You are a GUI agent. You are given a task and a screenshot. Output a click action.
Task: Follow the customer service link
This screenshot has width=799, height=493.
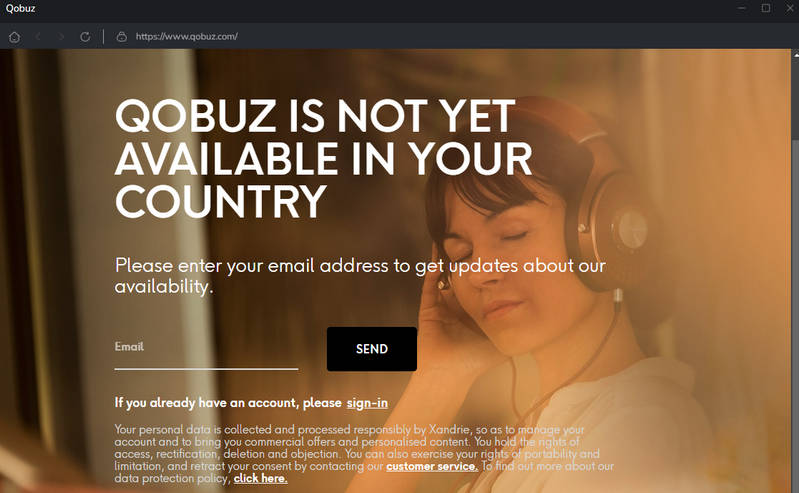pos(432,466)
